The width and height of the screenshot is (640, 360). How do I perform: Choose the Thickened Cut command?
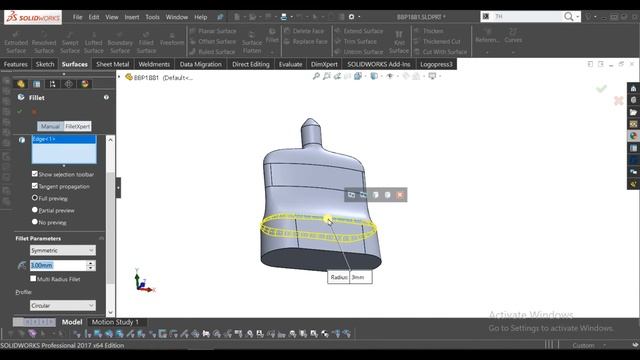(437, 41)
